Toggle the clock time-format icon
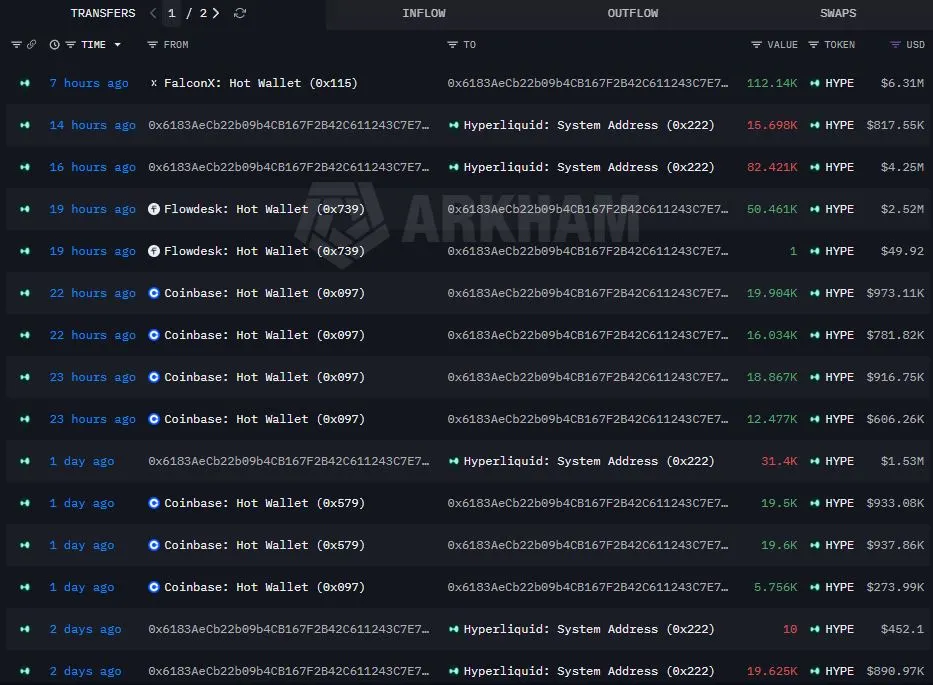 54,45
